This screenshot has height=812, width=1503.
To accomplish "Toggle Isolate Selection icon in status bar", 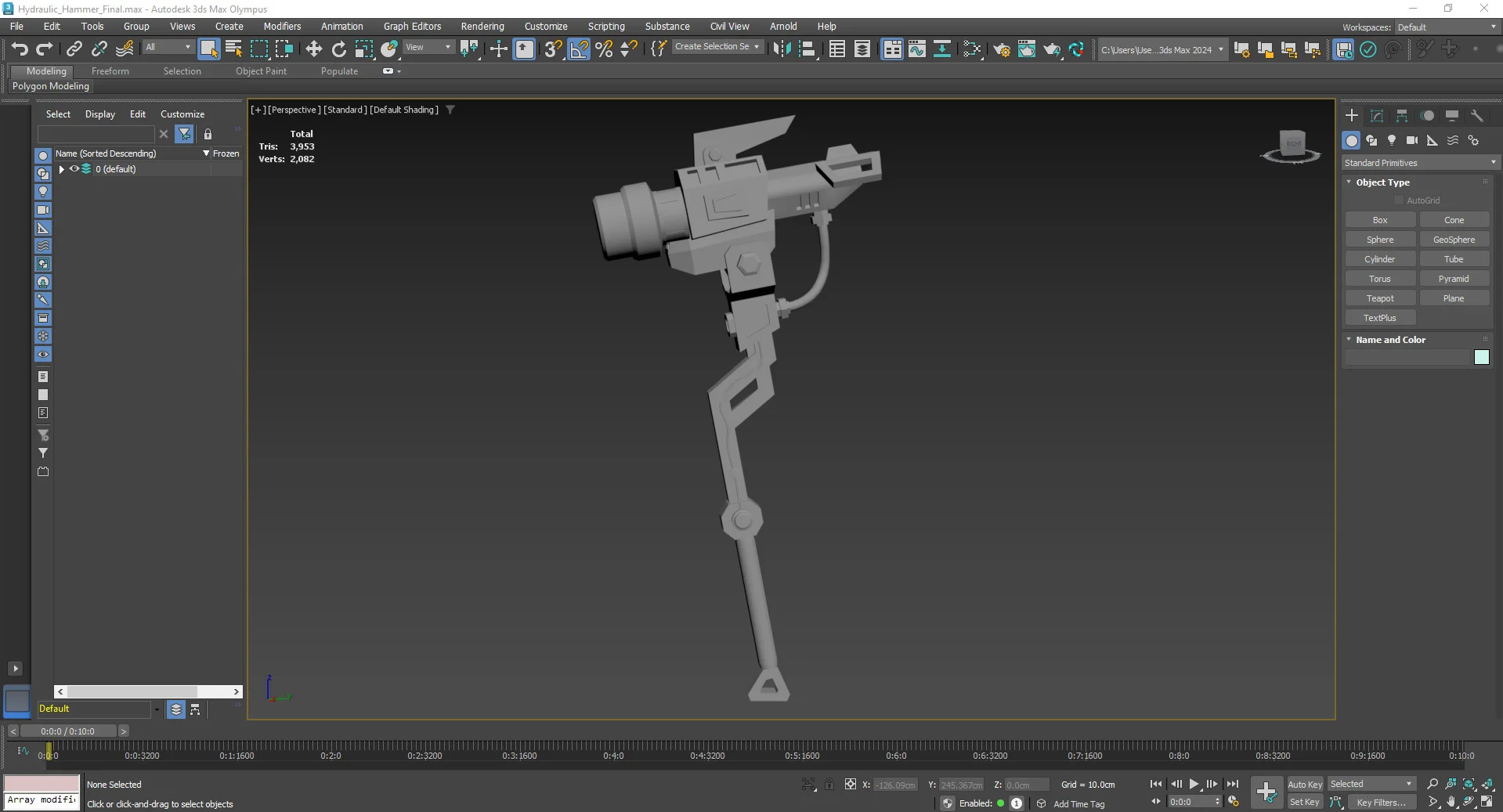I will 809,784.
